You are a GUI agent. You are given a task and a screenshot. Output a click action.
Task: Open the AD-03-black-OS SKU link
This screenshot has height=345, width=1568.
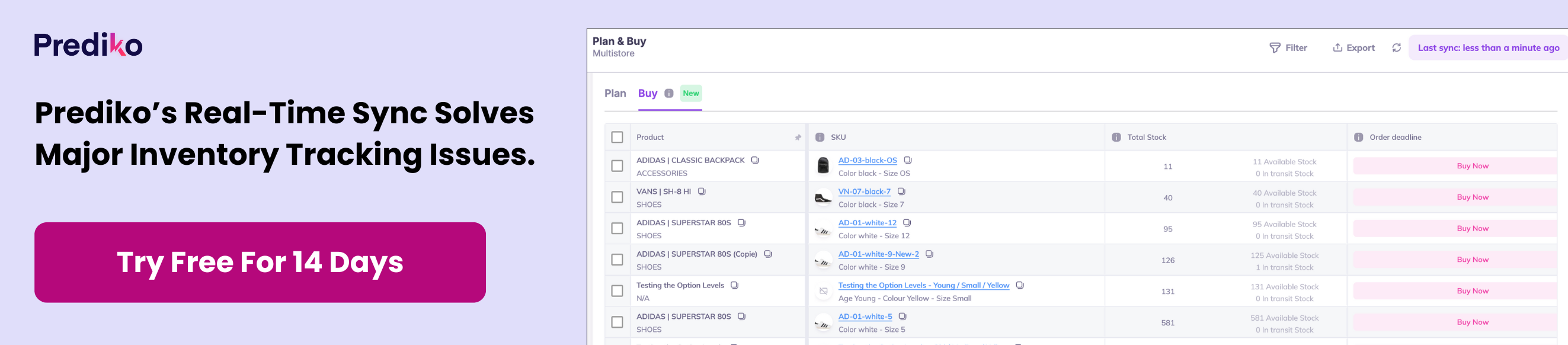(x=868, y=160)
